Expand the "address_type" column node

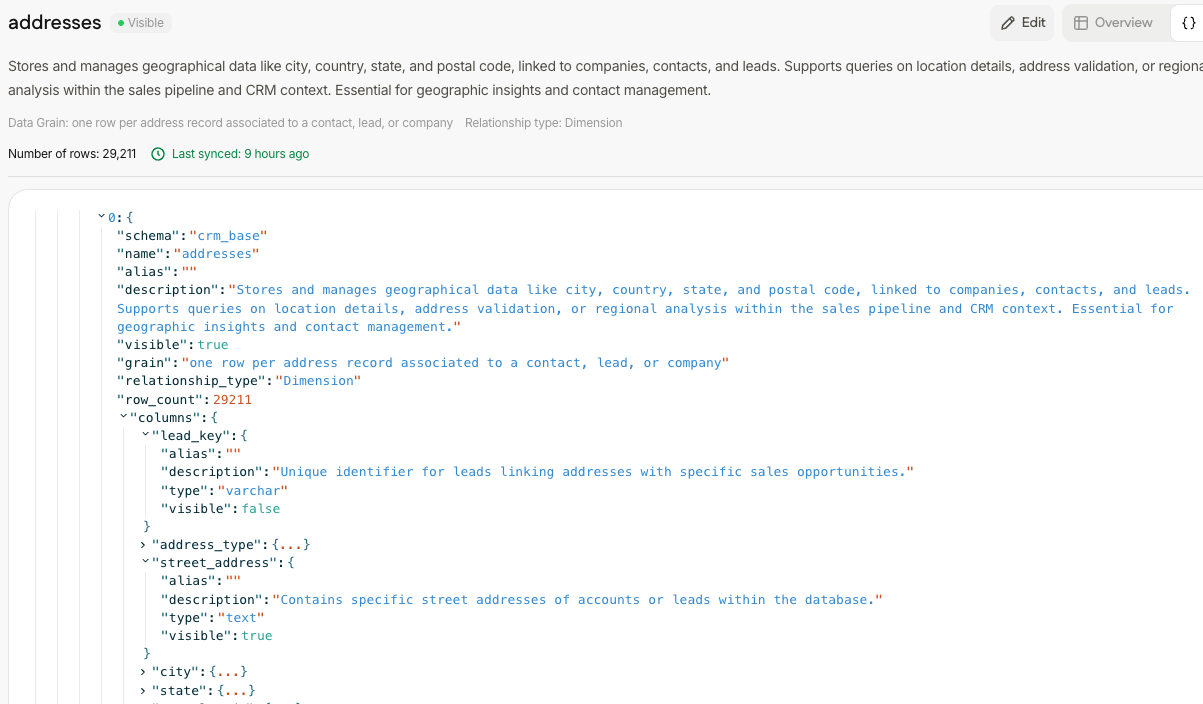144,545
